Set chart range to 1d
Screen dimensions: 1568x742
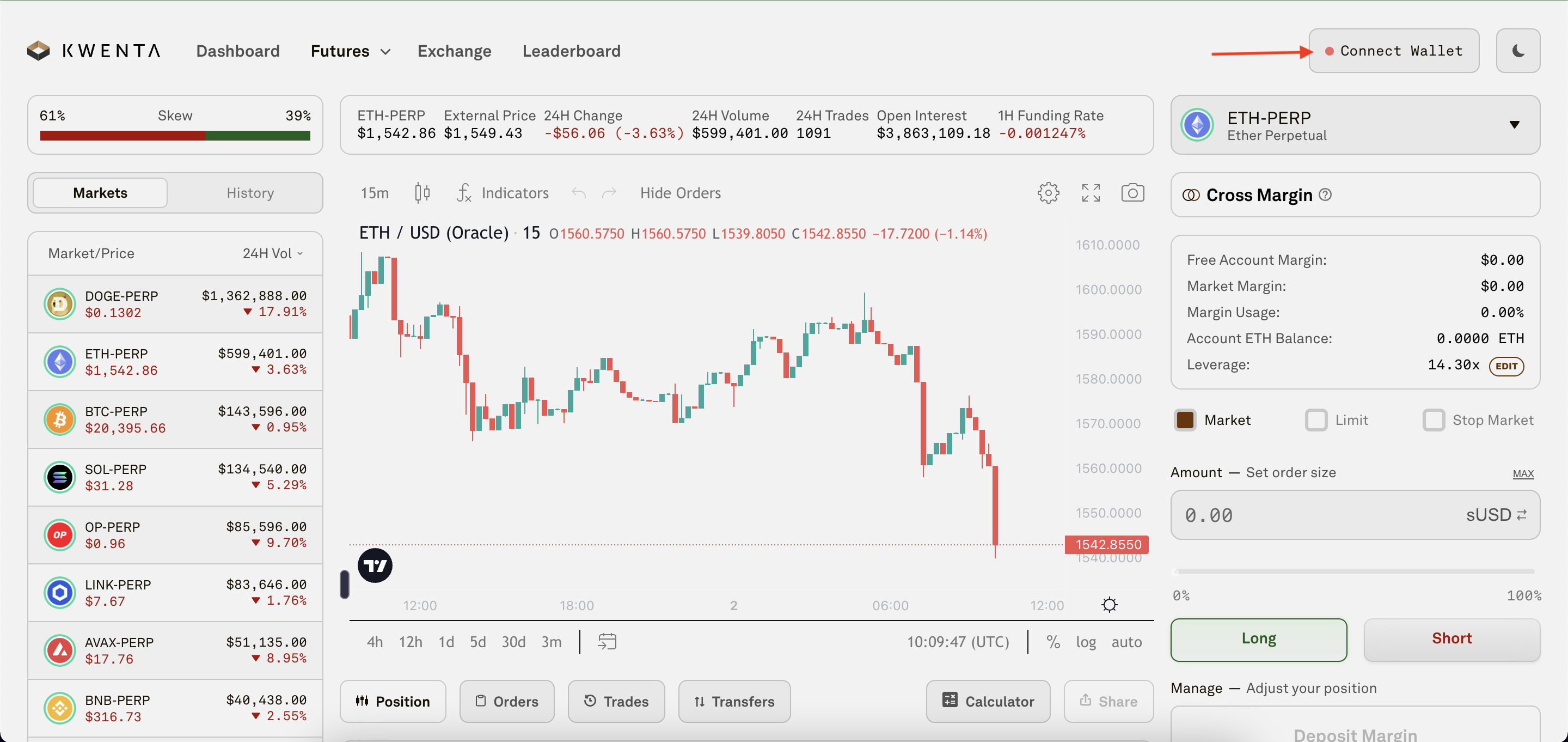coord(446,642)
